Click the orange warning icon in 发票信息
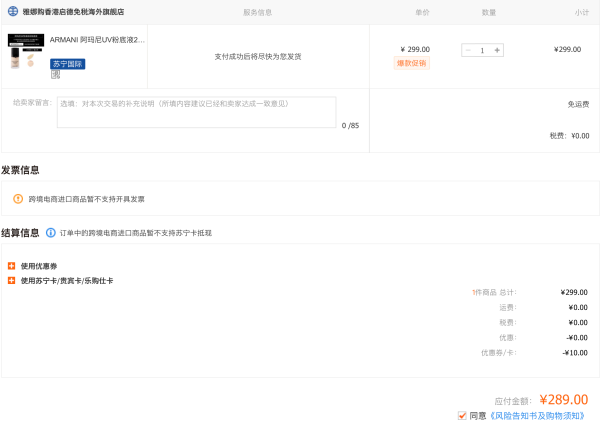 point(18,199)
